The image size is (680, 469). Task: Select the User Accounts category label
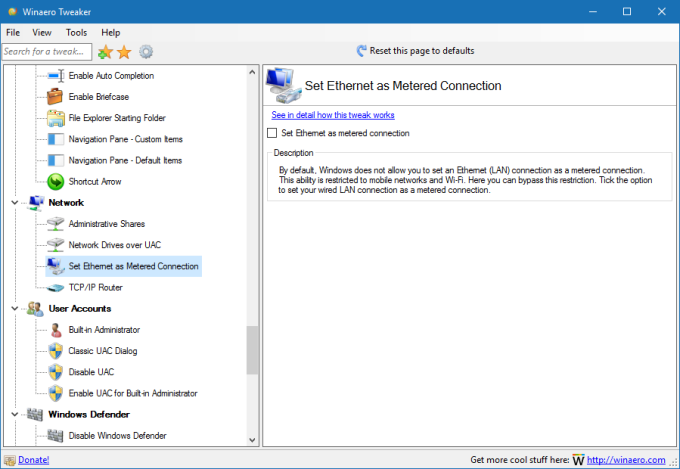pyautogui.click(x=80, y=308)
